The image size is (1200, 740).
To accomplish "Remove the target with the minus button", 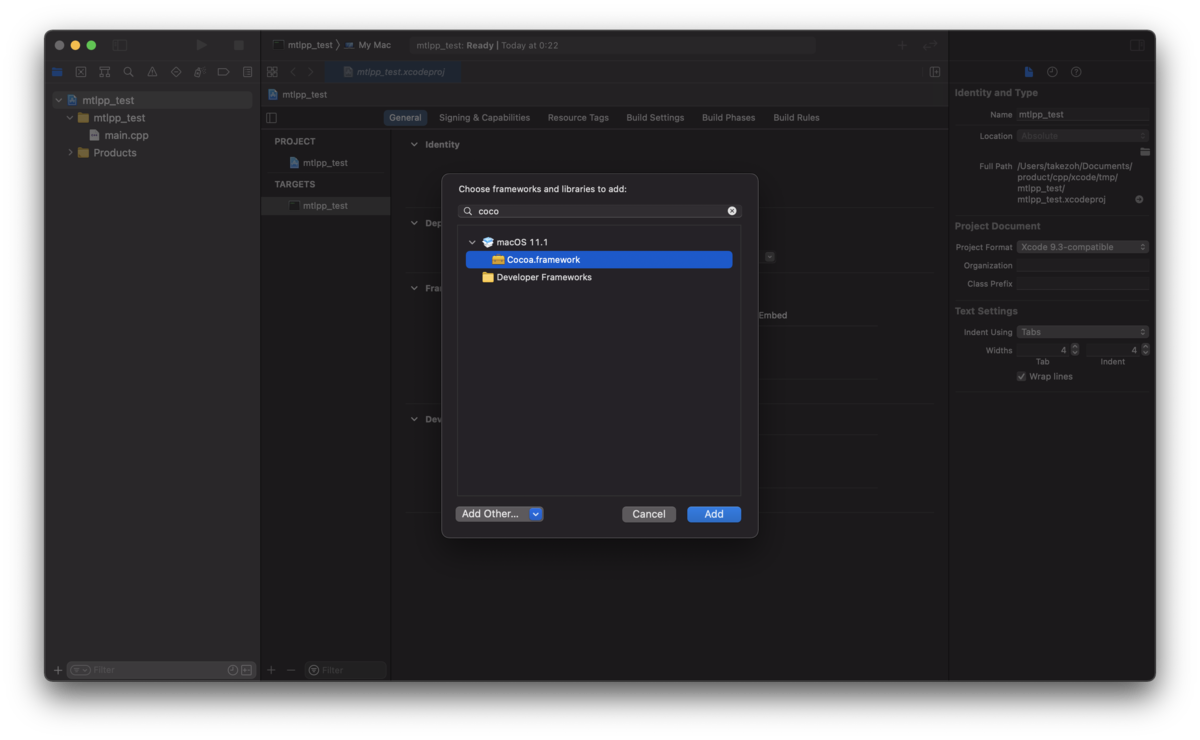I will click(291, 670).
